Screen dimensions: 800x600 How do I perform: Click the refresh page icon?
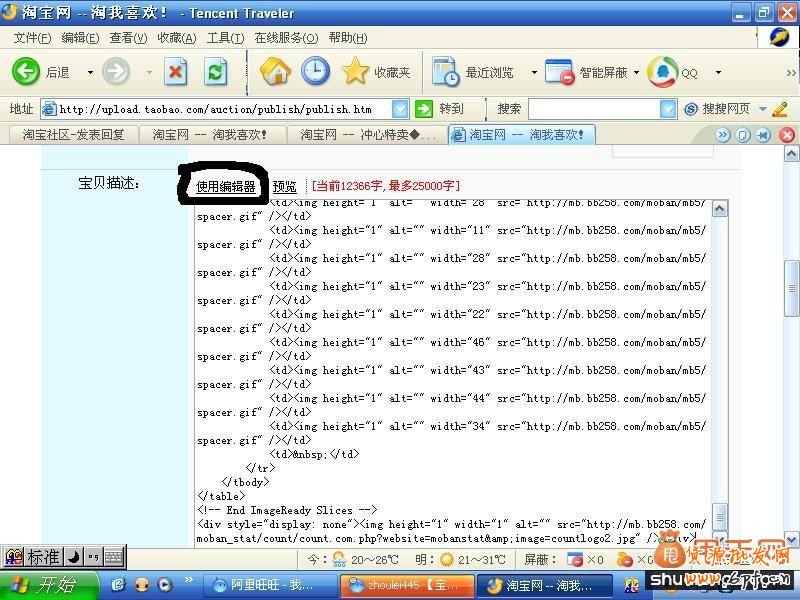pos(216,72)
